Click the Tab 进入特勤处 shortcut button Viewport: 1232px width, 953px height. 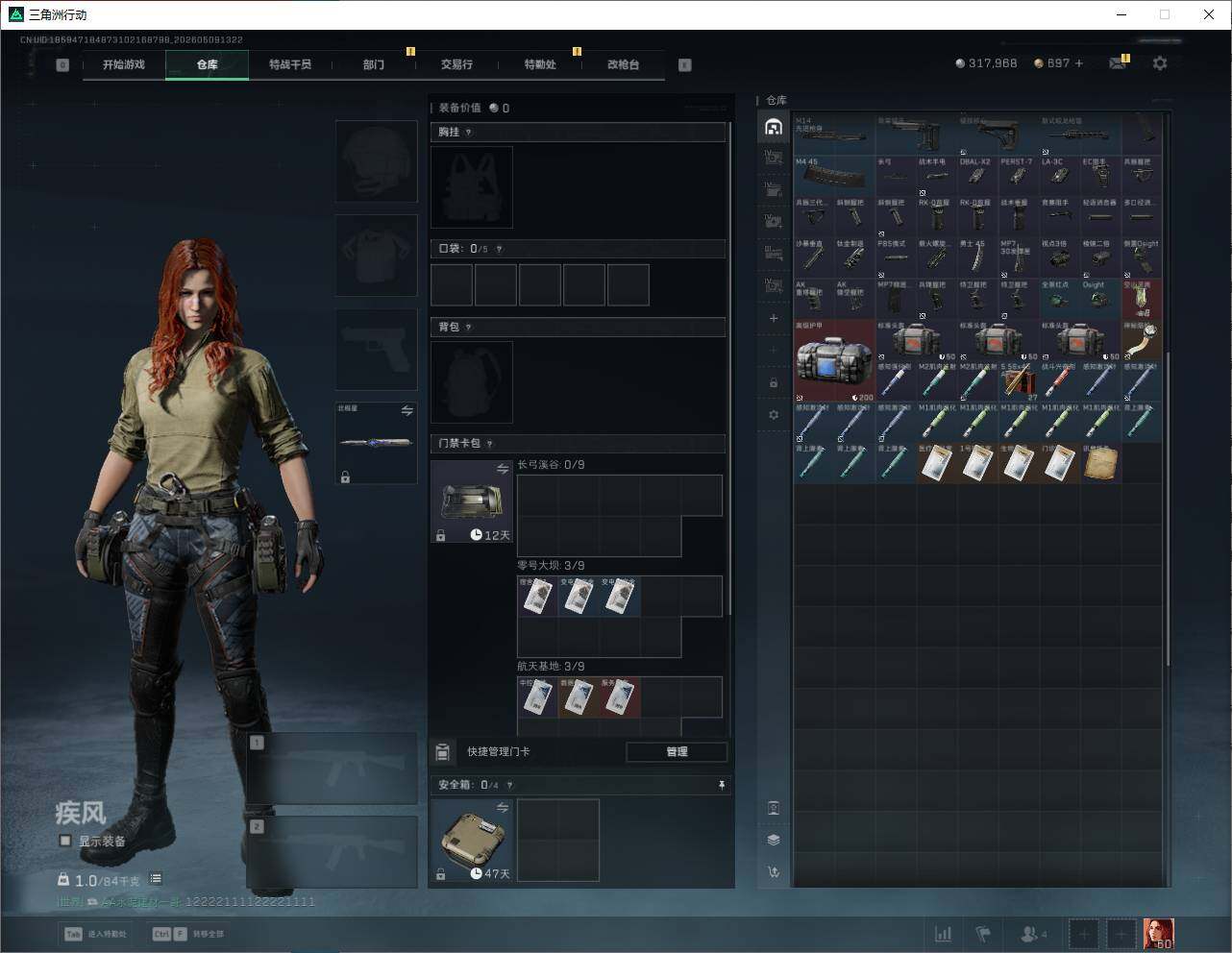click(95, 934)
